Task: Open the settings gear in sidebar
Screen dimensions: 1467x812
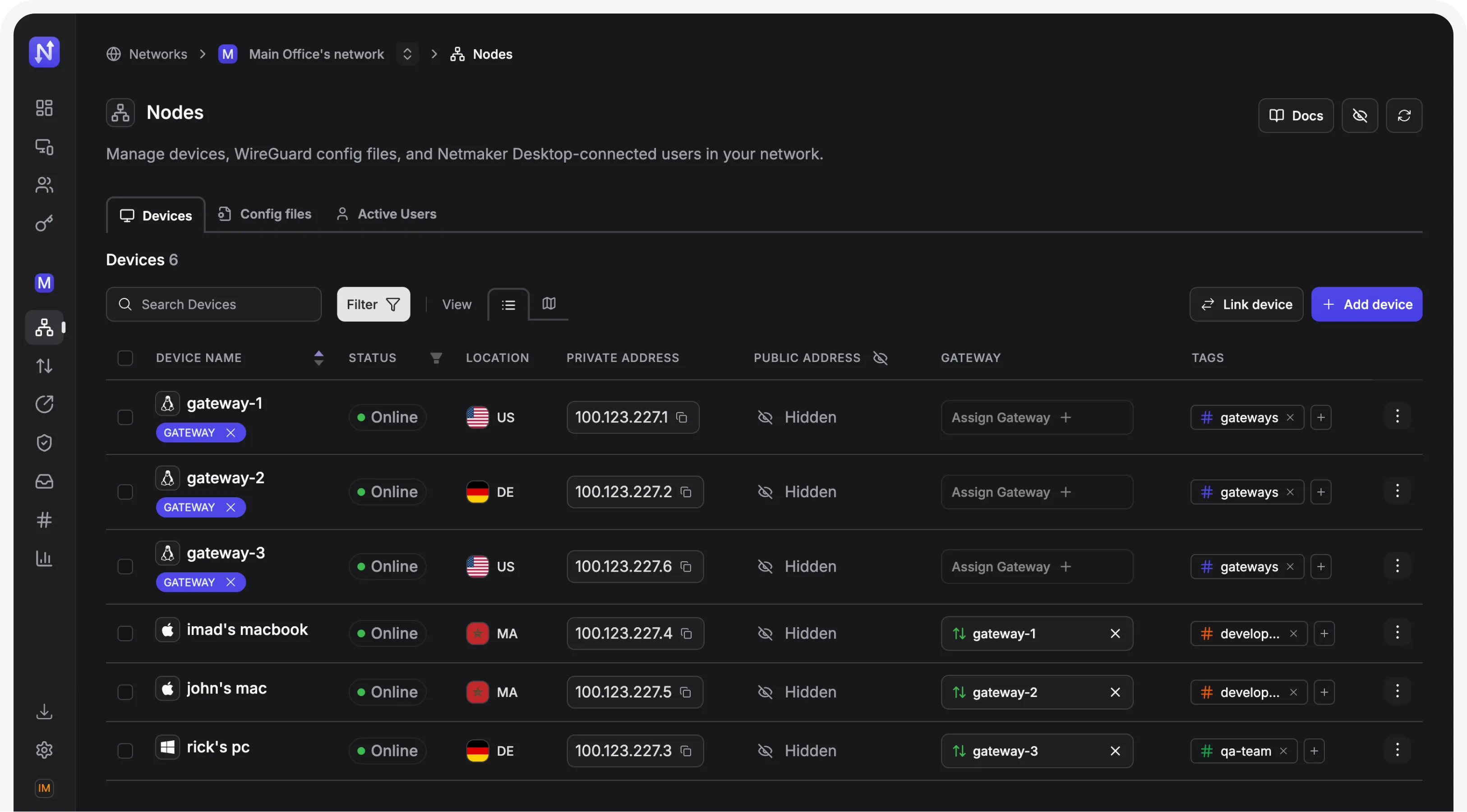Action: 44,750
